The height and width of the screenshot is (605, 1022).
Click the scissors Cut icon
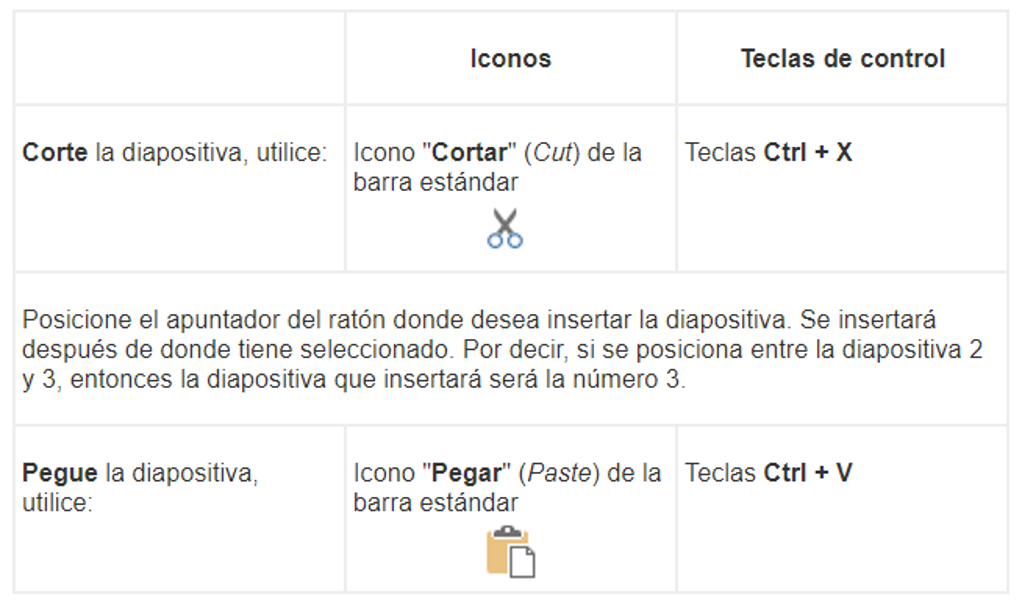tap(505, 228)
